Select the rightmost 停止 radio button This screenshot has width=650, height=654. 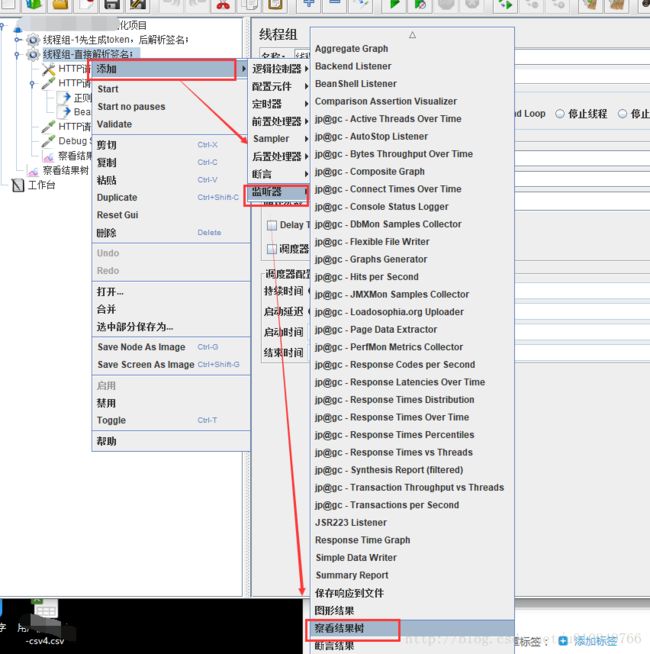coord(622,113)
